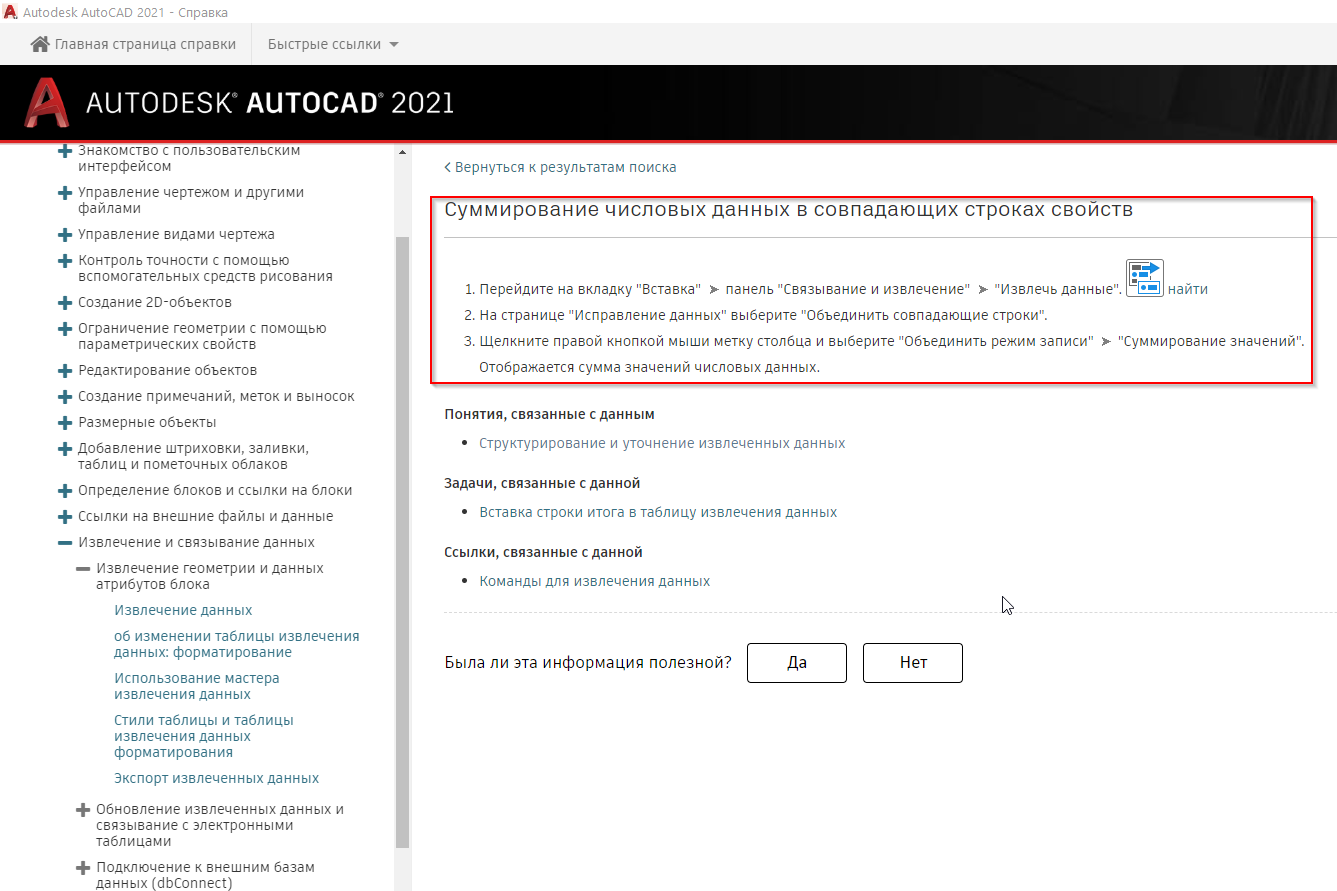The image size is (1337, 891).
Task: Click the Ссылки на внешние файлы label
Action: click(x=206, y=516)
